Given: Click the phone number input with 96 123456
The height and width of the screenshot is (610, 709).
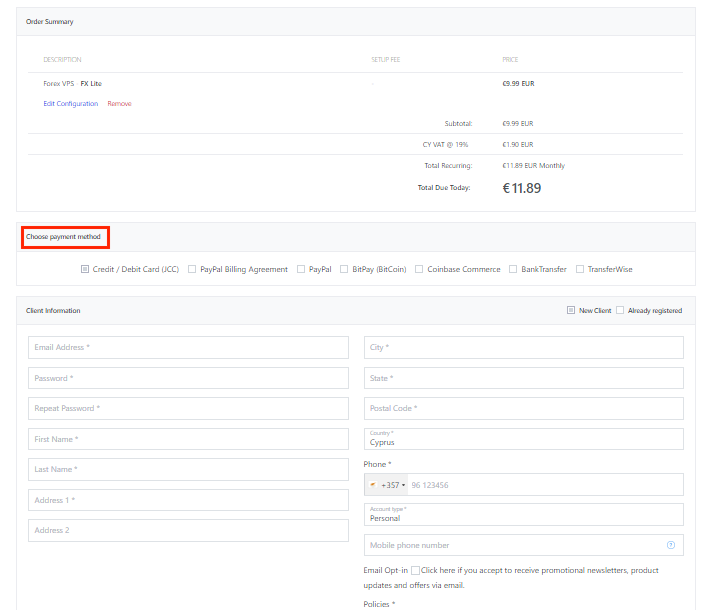Looking at the screenshot, I should 545,485.
